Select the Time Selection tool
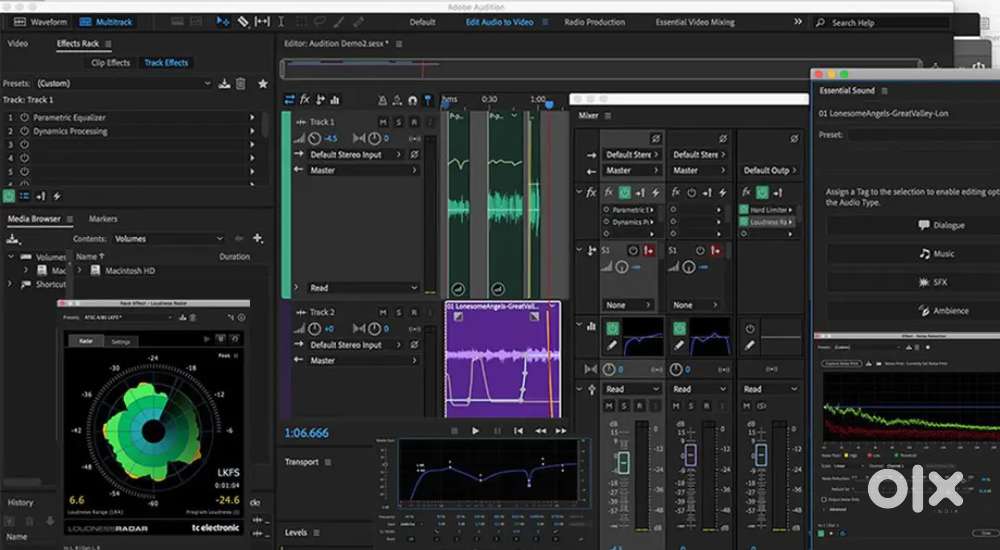Image resolution: width=1000 pixels, height=550 pixels. click(x=281, y=22)
